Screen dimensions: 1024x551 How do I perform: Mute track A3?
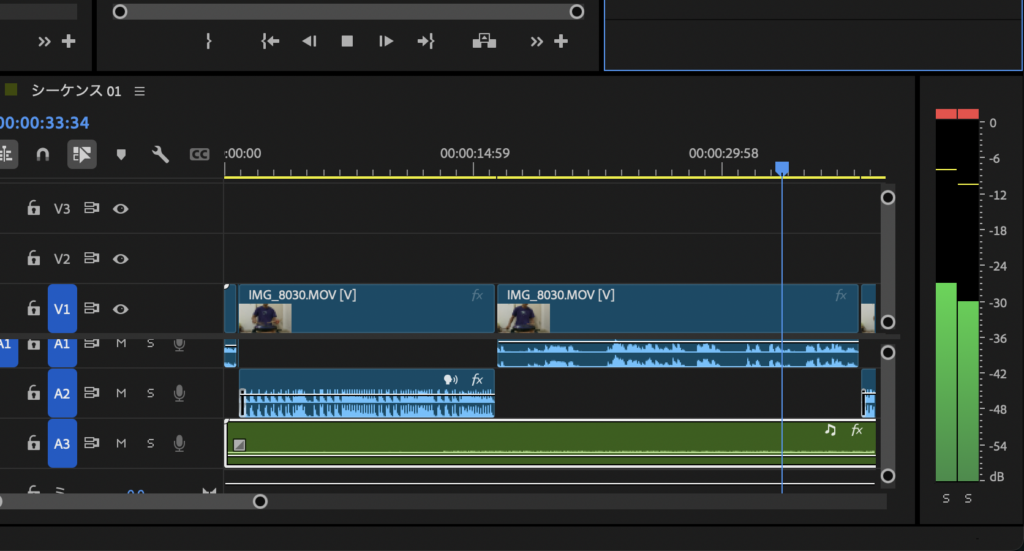click(x=121, y=443)
